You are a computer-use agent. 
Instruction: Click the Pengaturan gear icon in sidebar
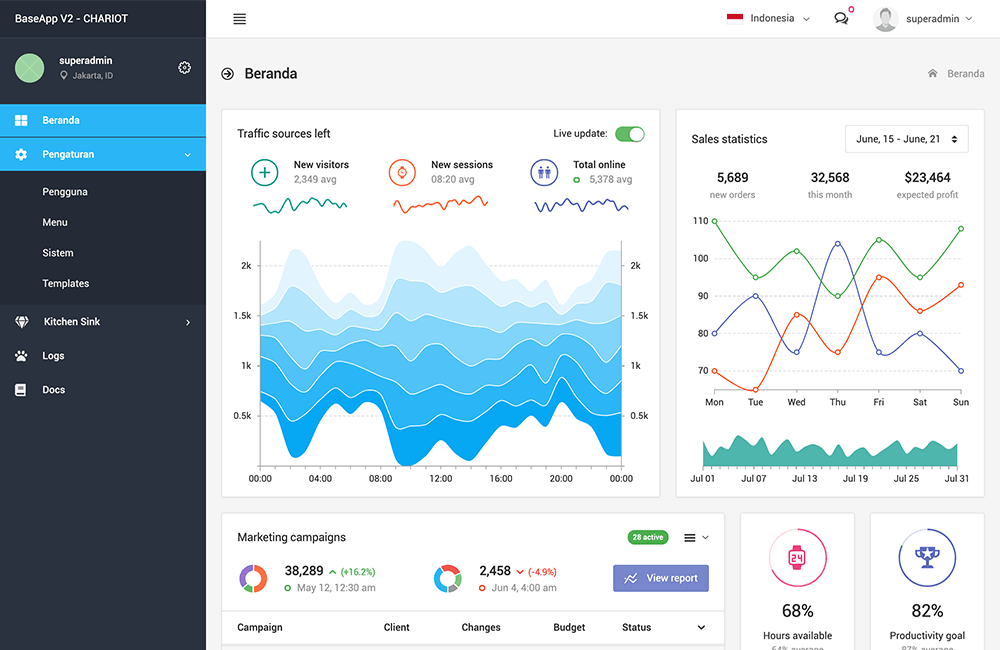coord(21,154)
